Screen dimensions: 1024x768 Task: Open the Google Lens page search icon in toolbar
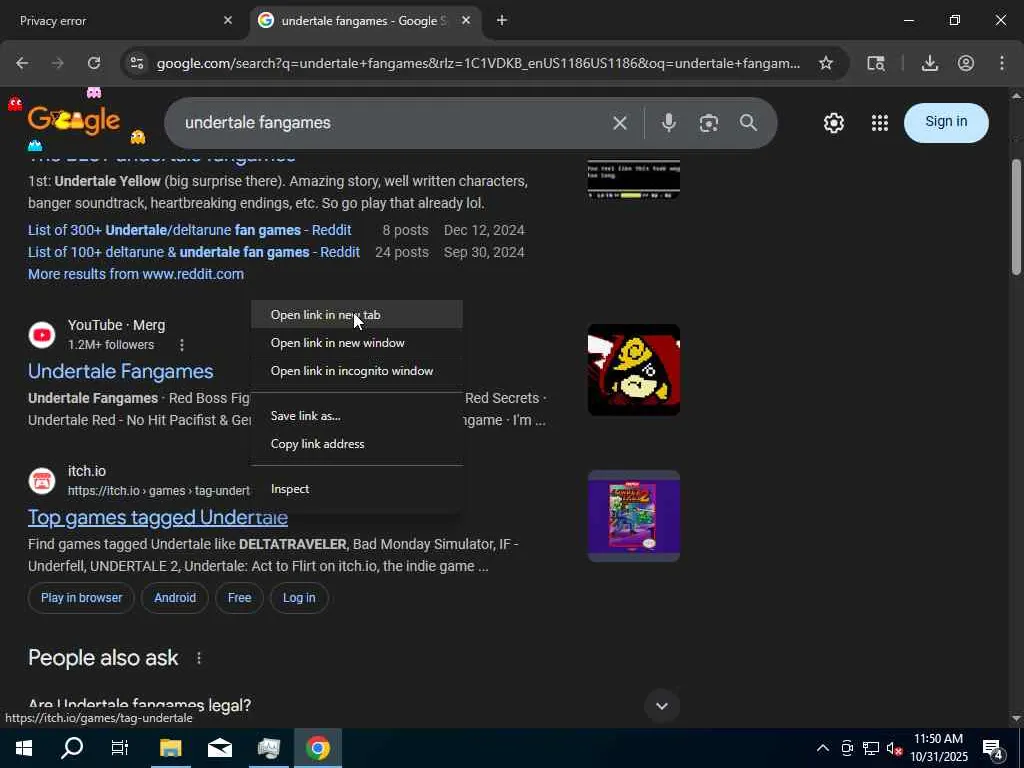coord(876,63)
